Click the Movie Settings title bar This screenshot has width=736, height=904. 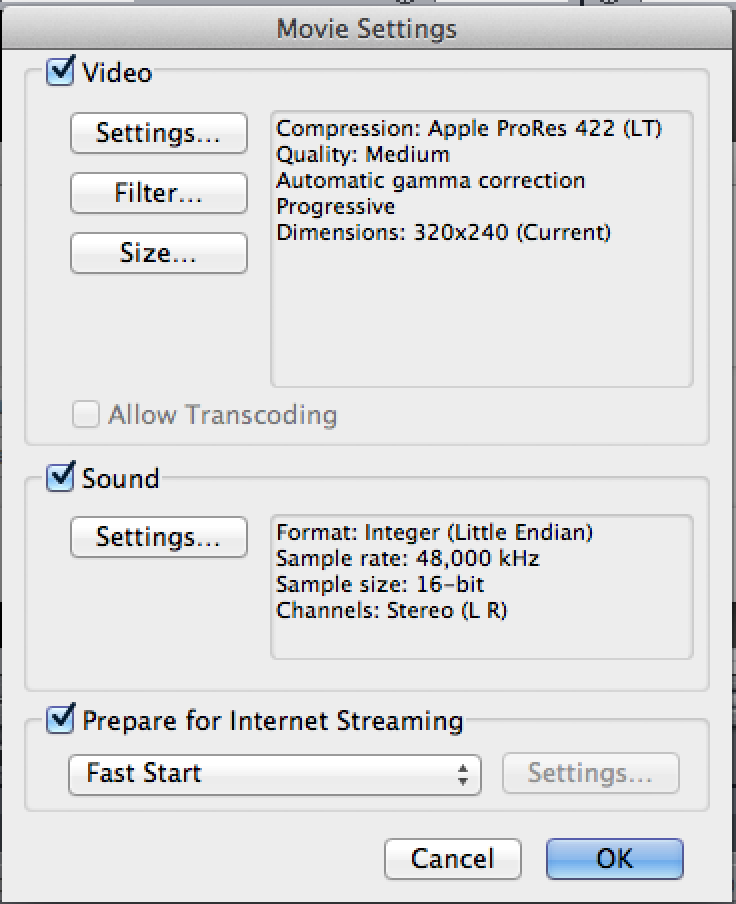[x=367, y=29]
